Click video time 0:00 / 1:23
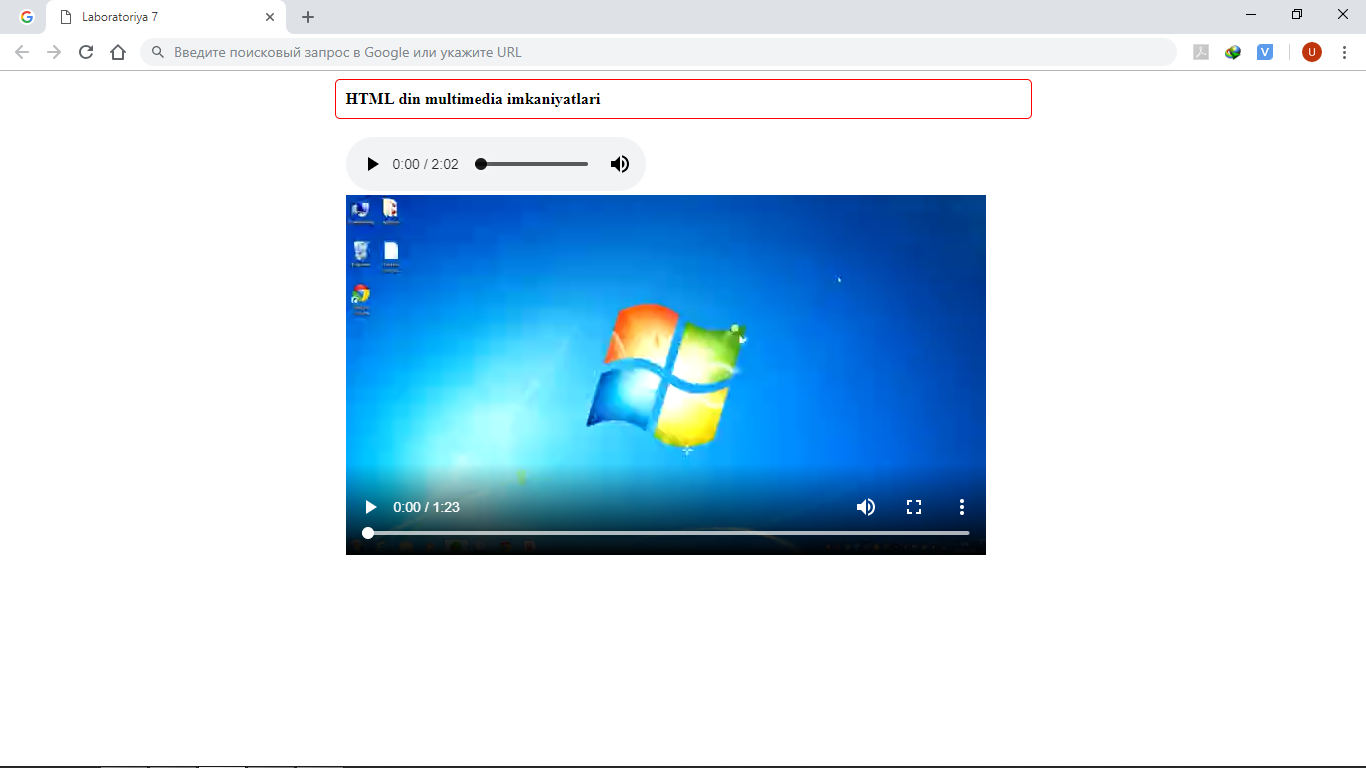 pos(427,507)
